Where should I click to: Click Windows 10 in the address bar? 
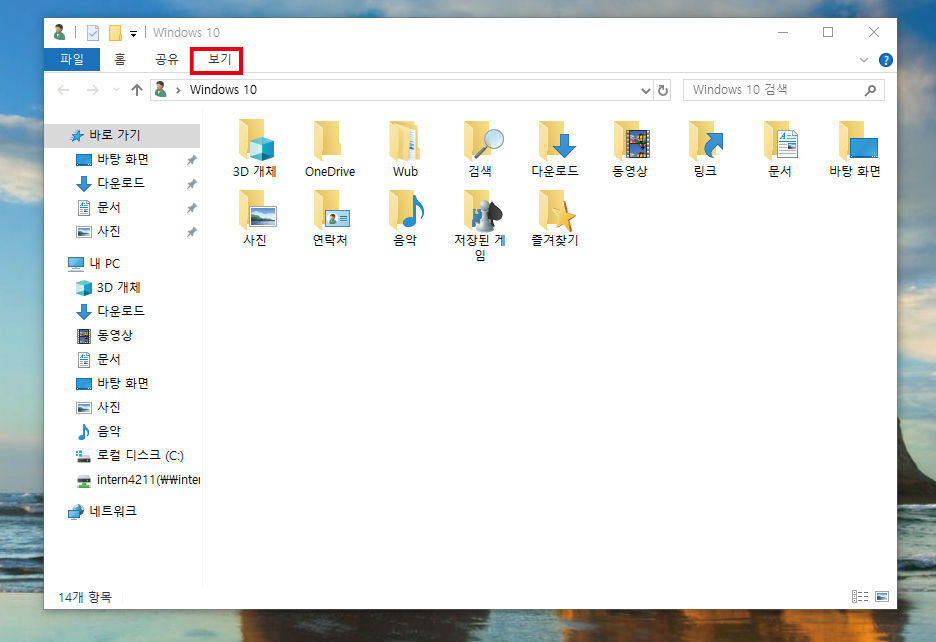point(223,90)
